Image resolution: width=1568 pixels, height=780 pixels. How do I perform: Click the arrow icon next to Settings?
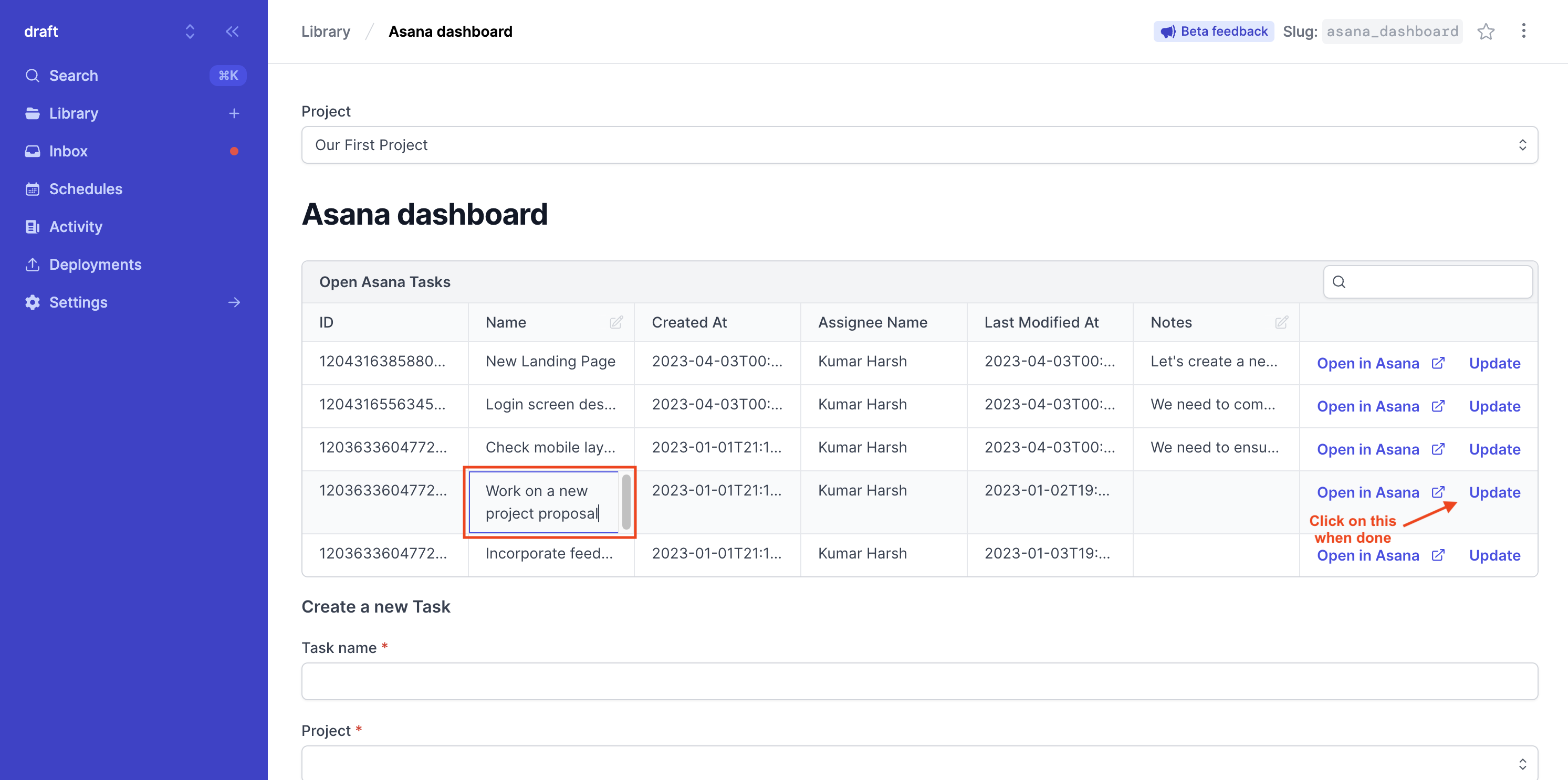click(234, 302)
